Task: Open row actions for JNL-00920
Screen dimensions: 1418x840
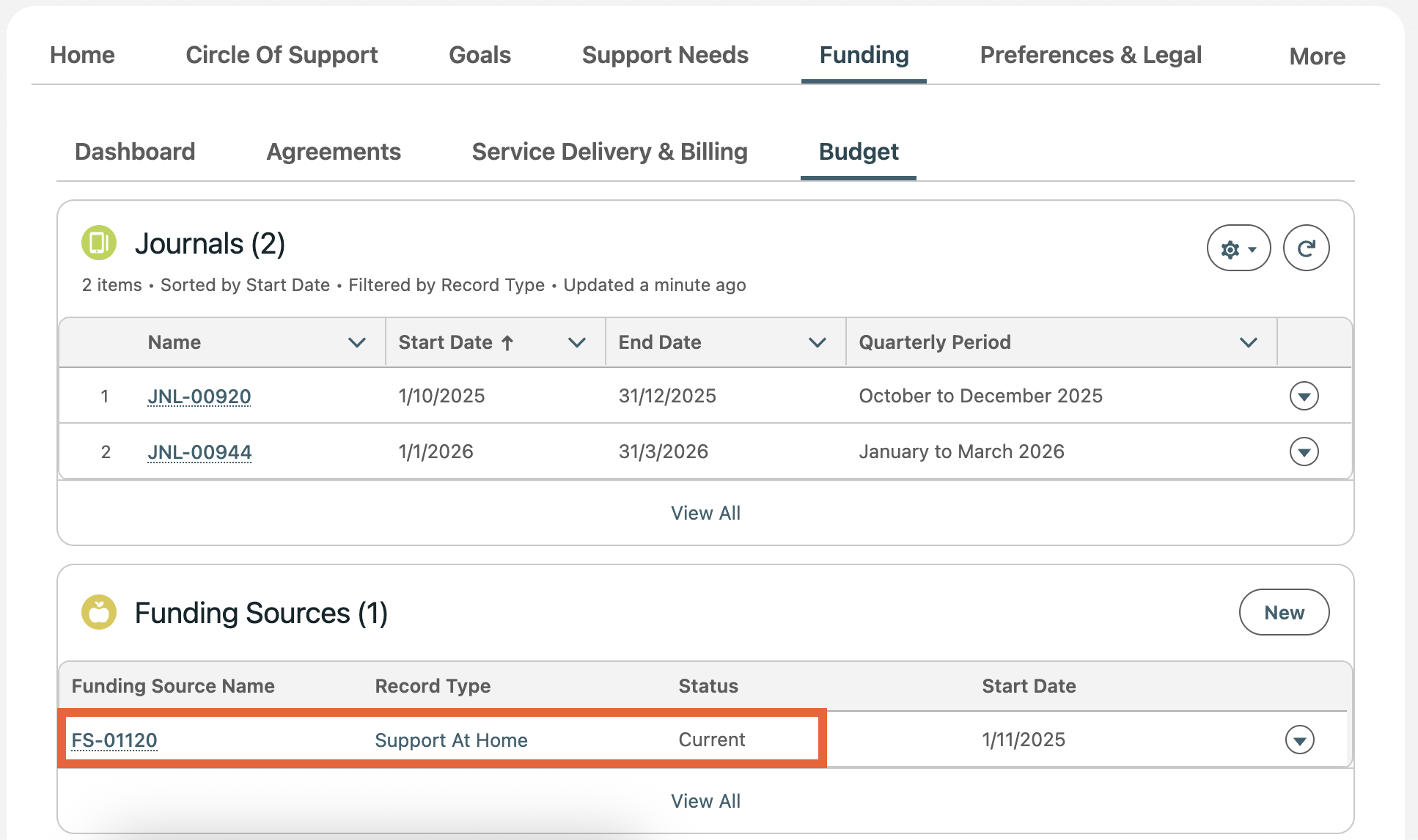Action: [1304, 396]
